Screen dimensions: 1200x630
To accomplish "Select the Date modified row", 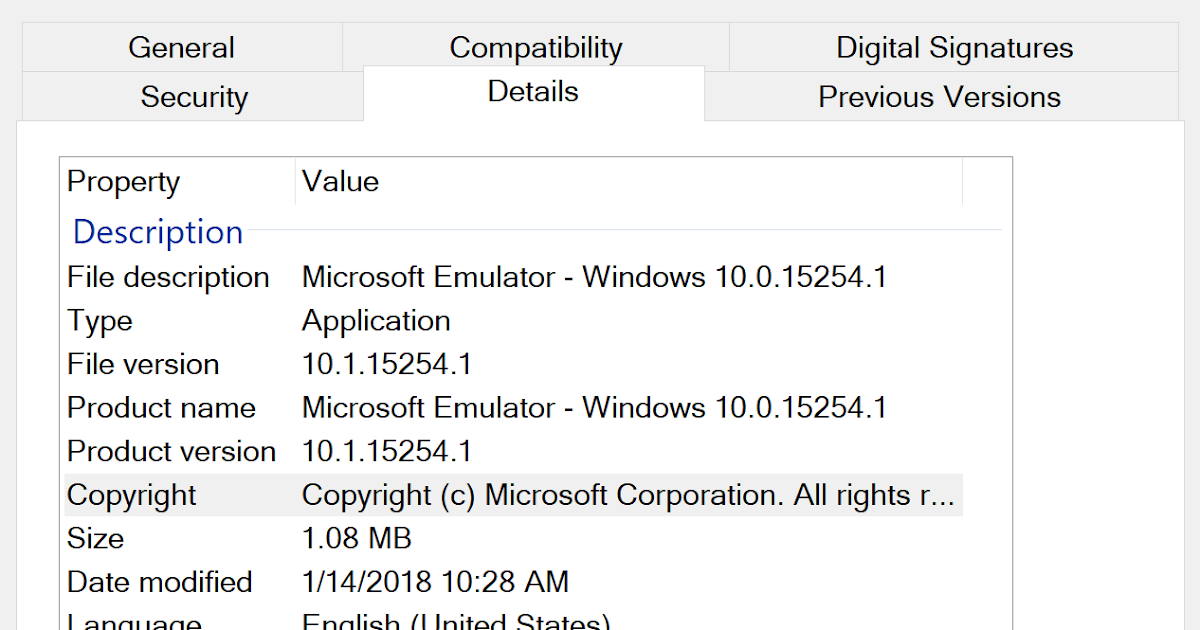I will (x=159, y=582).
